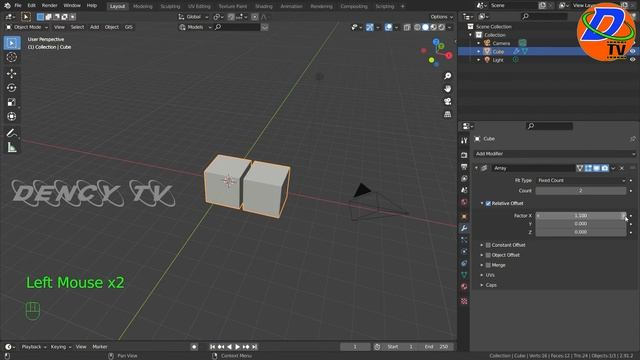Open the Global transform orientation dropdown

[193, 17]
